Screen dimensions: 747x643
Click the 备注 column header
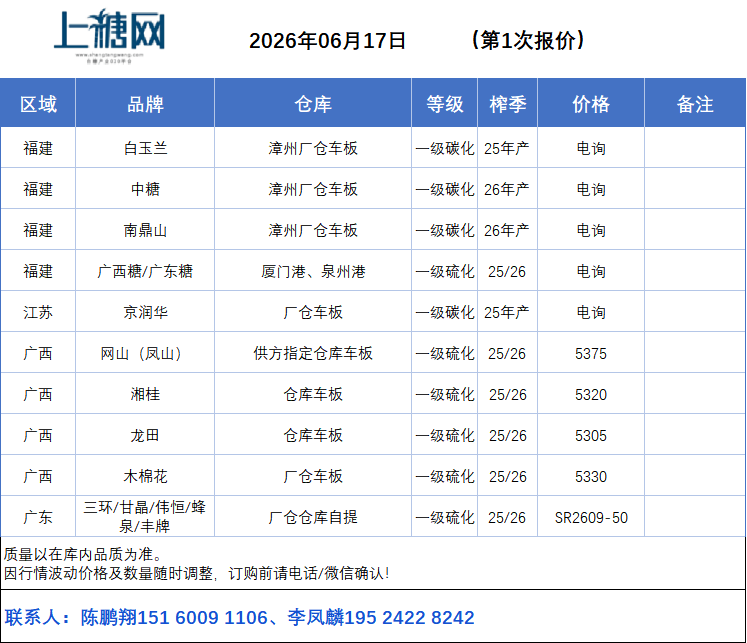point(695,104)
